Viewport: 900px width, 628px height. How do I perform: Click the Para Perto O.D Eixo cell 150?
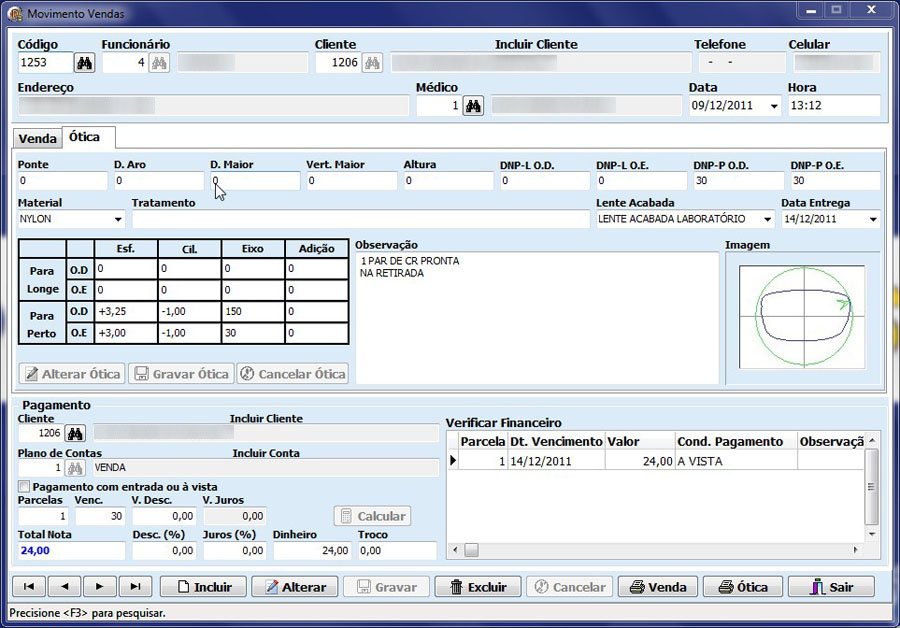(253, 312)
